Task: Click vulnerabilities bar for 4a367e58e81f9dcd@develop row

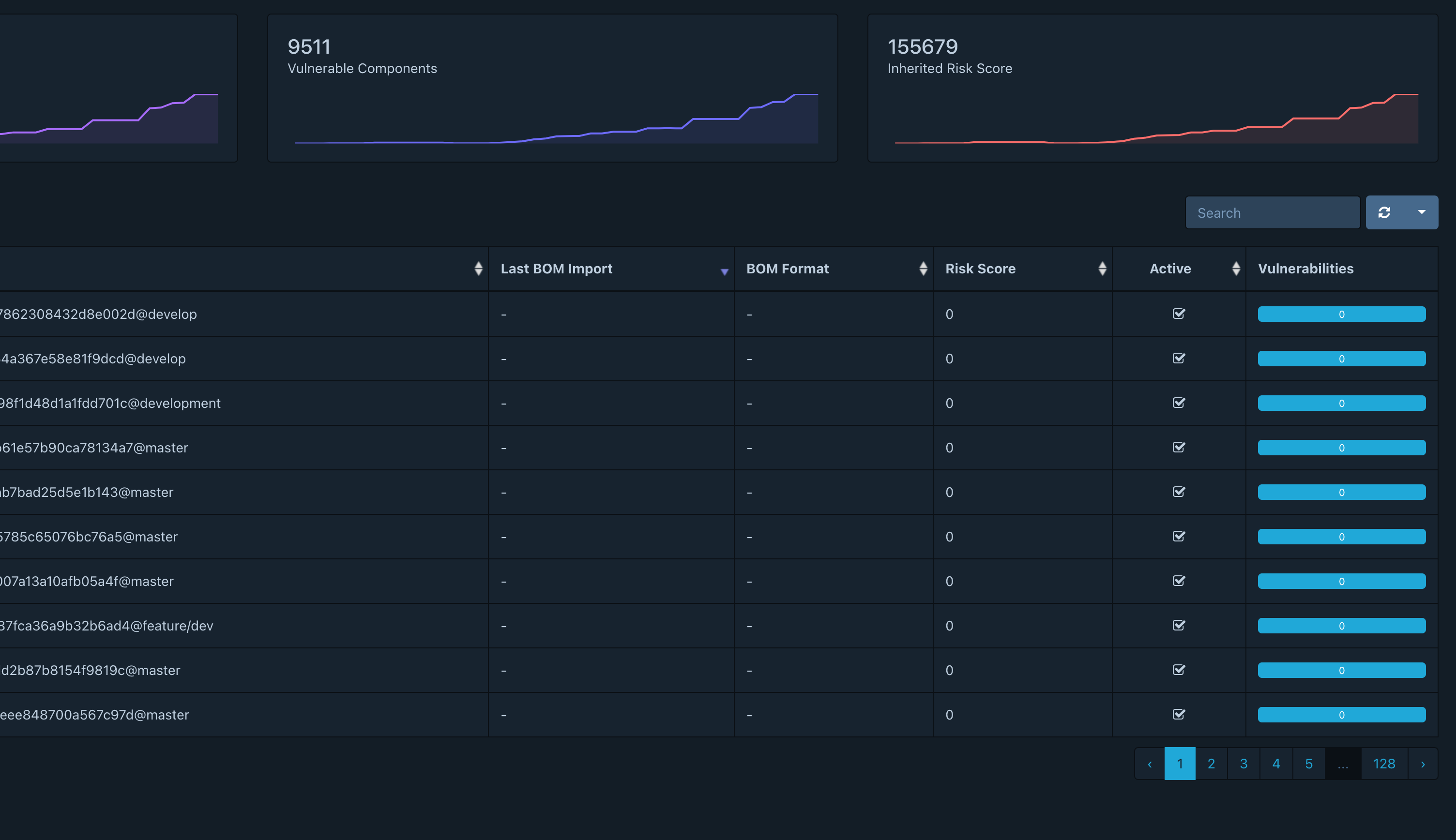Action: click(x=1341, y=359)
